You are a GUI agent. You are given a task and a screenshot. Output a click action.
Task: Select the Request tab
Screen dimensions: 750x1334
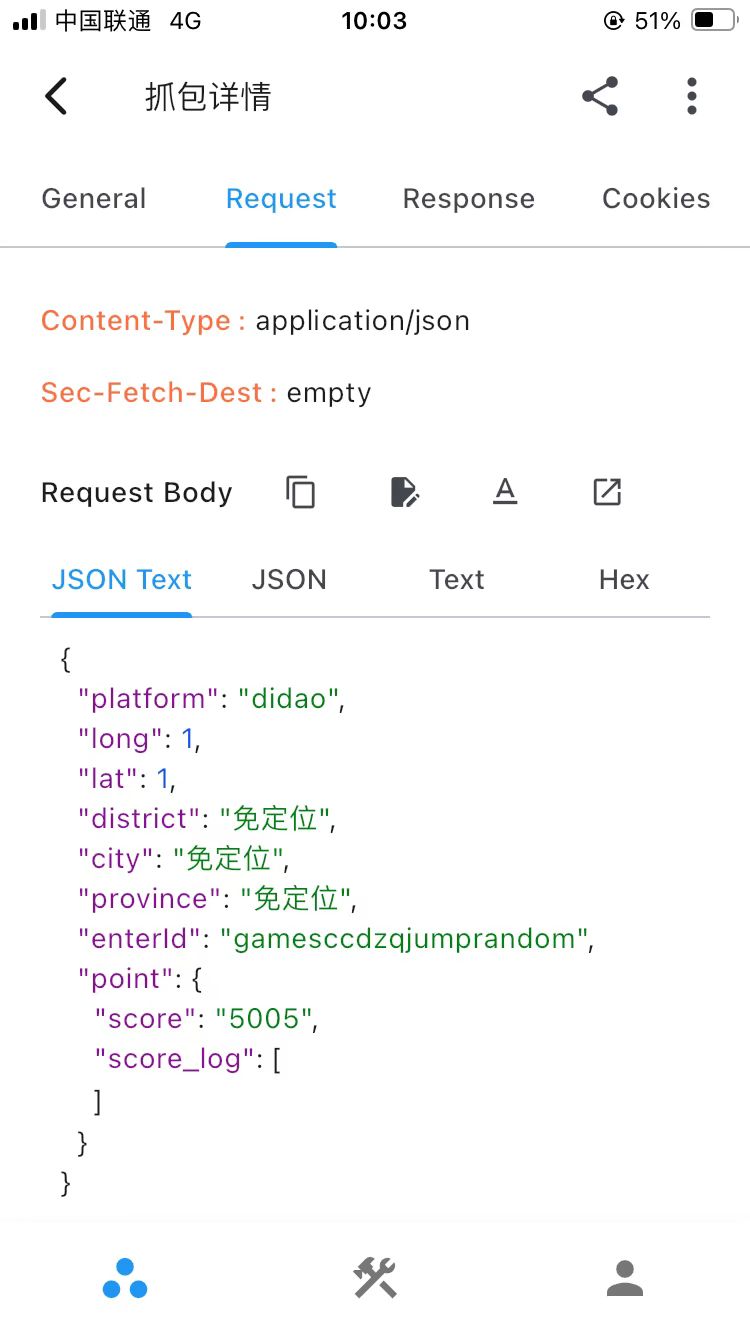pyautogui.click(x=281, y=199)
